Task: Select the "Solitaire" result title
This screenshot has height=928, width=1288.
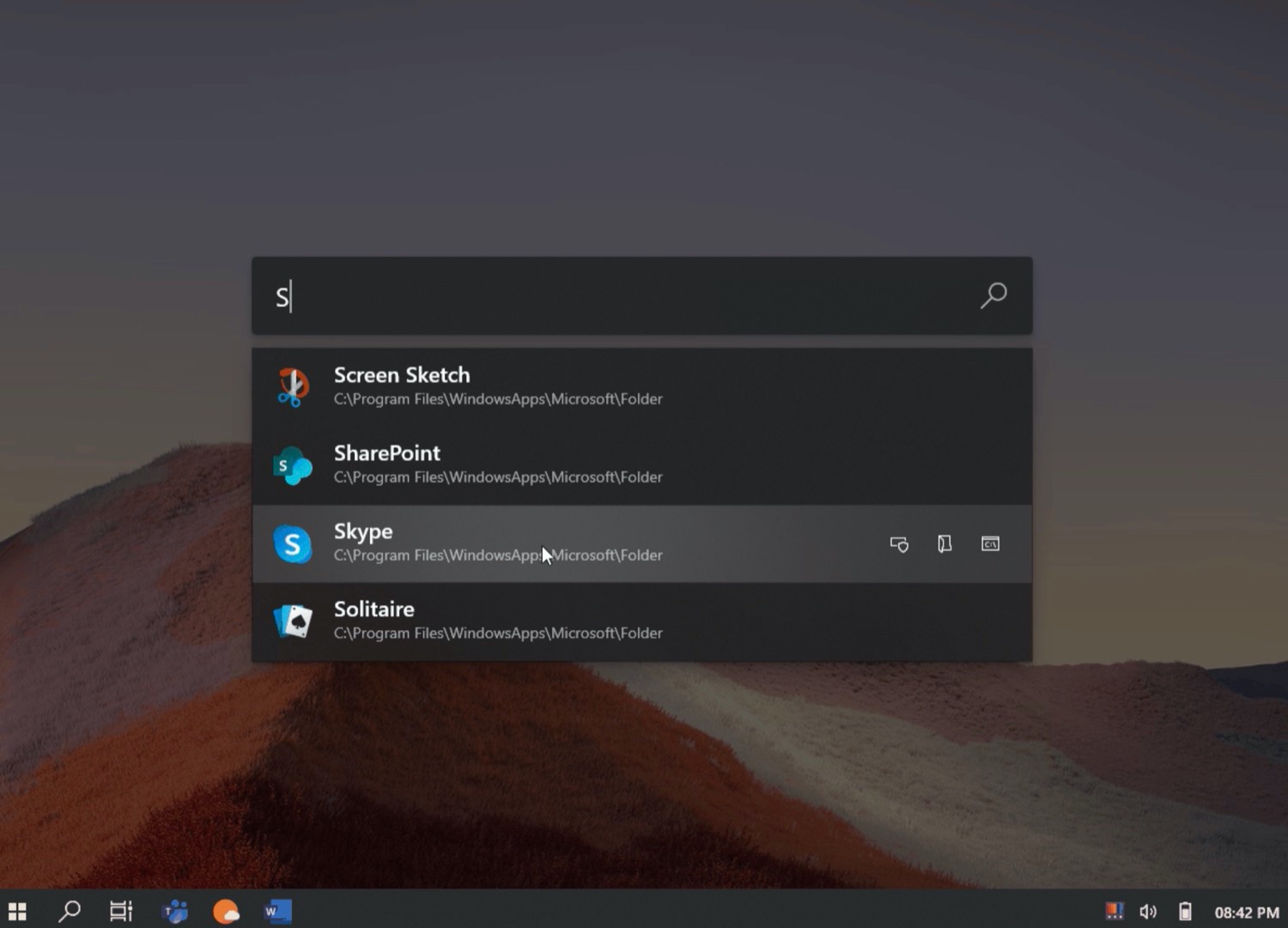Action: [x=374, y=610]
